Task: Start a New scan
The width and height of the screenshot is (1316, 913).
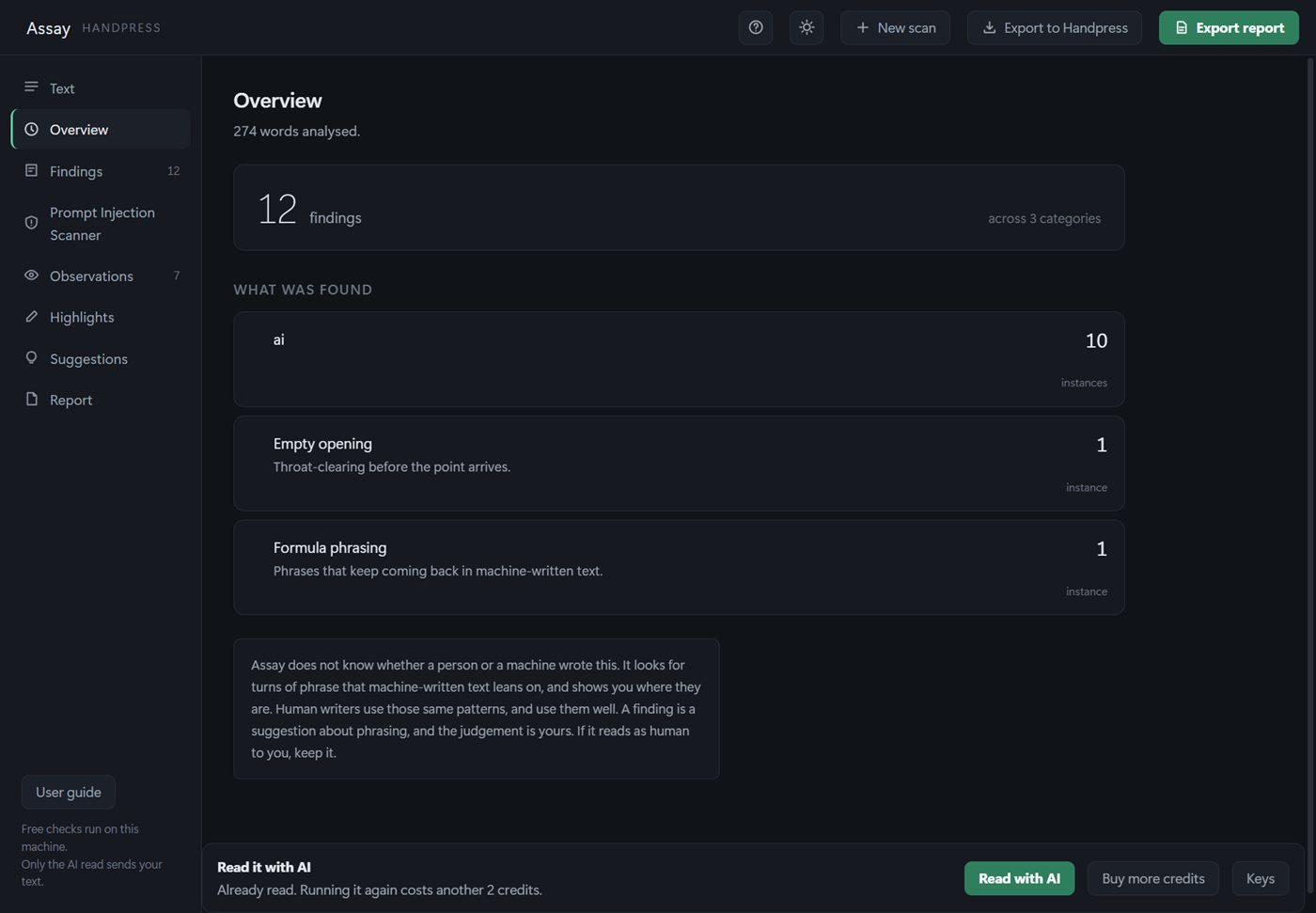Action: coord(895,28)
